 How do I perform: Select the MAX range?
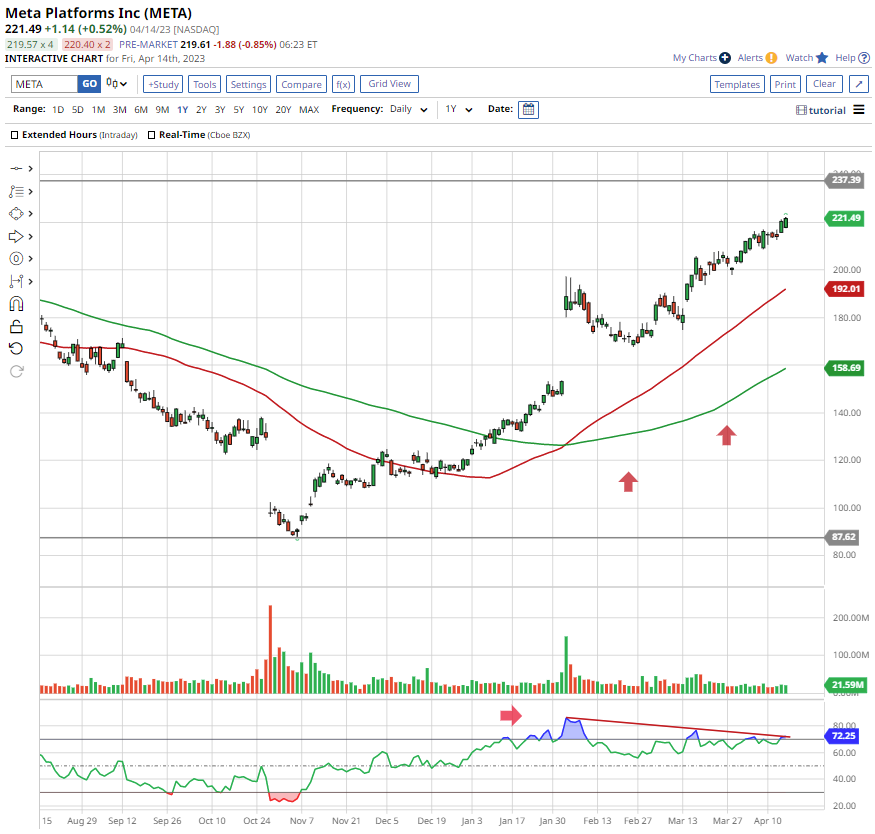(x=309, y=110)
